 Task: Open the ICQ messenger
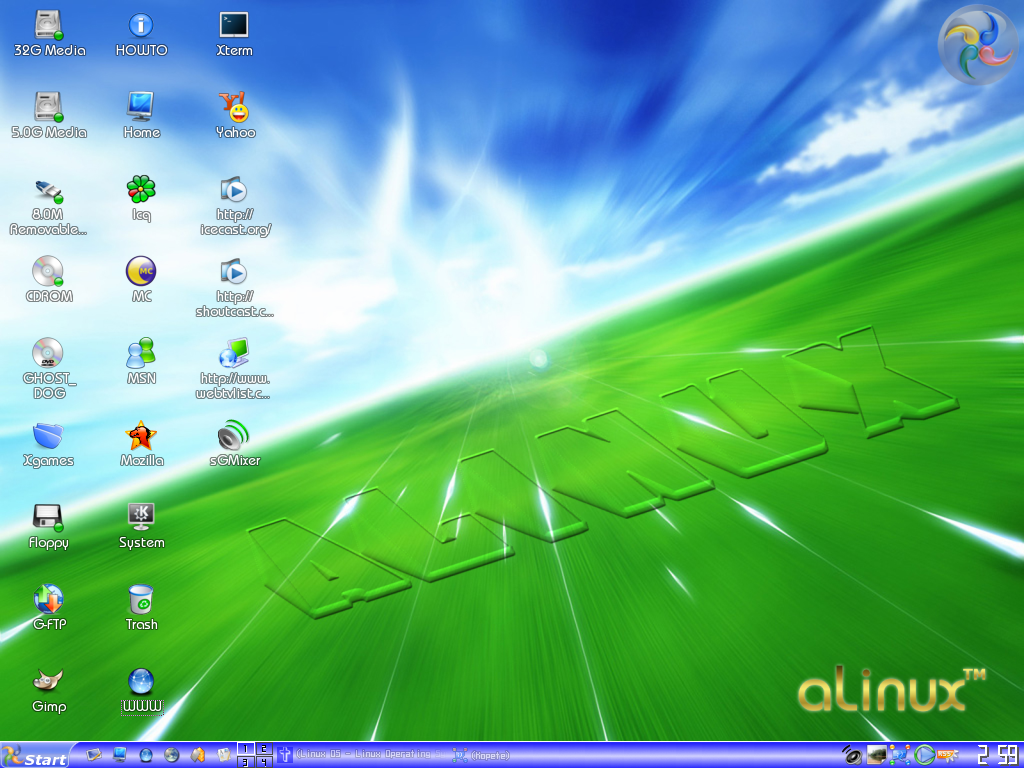coord(141,190)
